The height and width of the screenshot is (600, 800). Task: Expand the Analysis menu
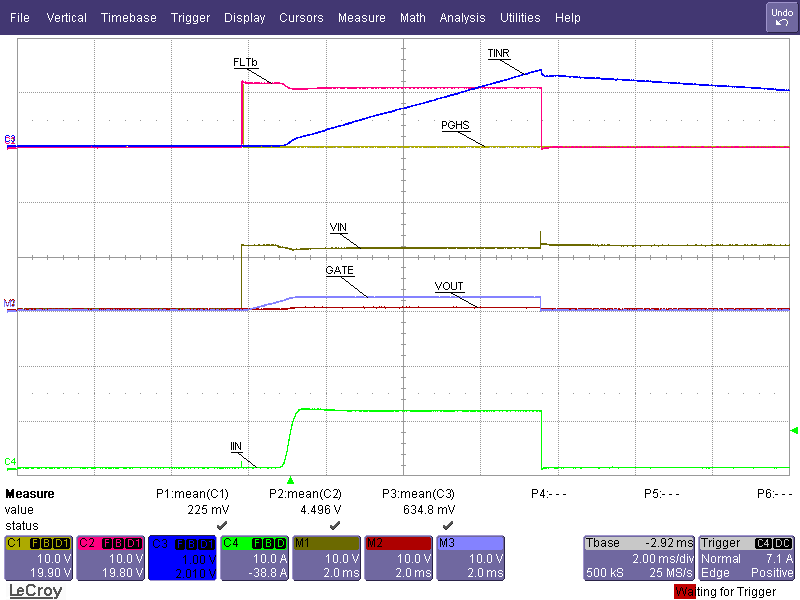coord(462,18)
